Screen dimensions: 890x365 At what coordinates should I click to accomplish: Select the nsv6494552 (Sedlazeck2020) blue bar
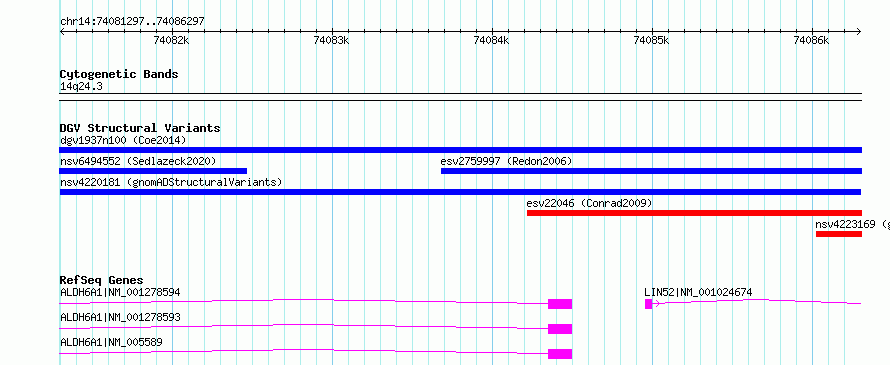(153, 171)
